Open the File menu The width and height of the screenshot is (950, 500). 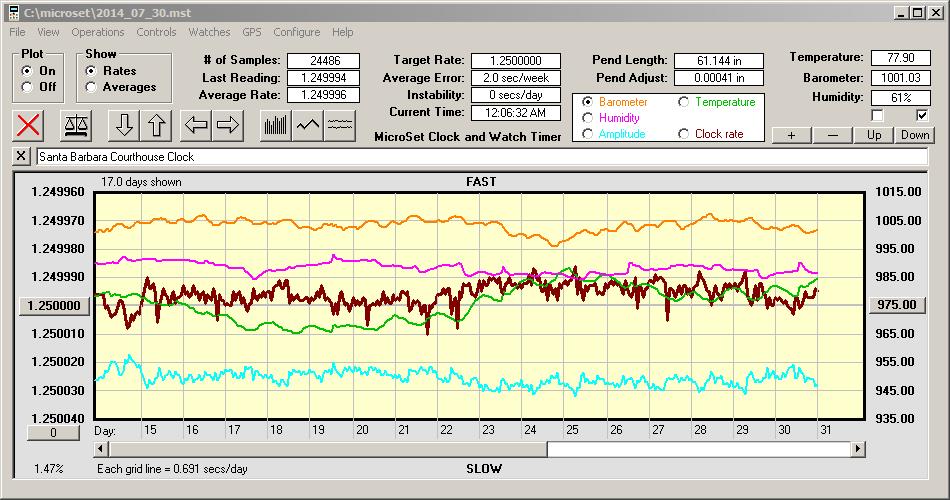pos(17,32)
